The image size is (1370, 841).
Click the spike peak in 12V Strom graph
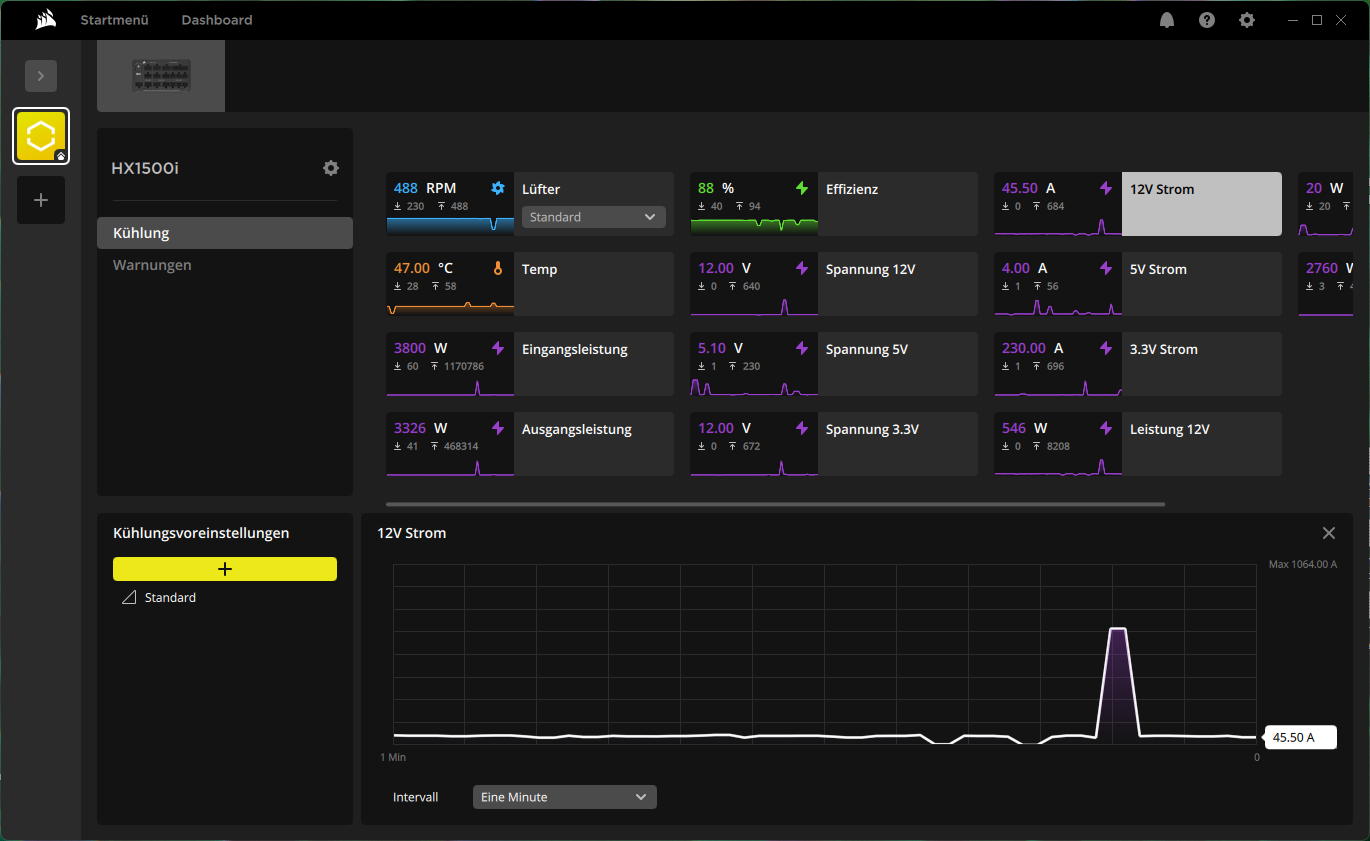pyautogui.click(x=1118, y=630)
